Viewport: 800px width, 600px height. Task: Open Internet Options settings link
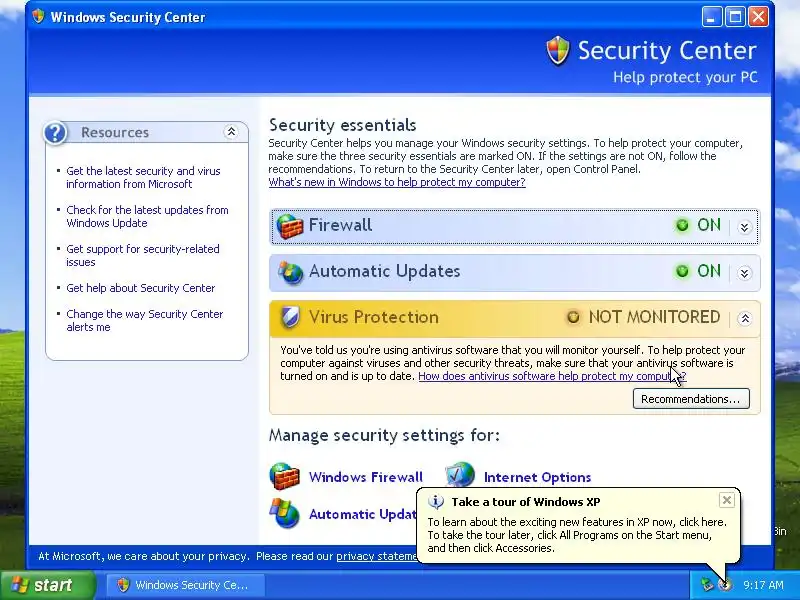pyautogui.click(x=537, y=477)
